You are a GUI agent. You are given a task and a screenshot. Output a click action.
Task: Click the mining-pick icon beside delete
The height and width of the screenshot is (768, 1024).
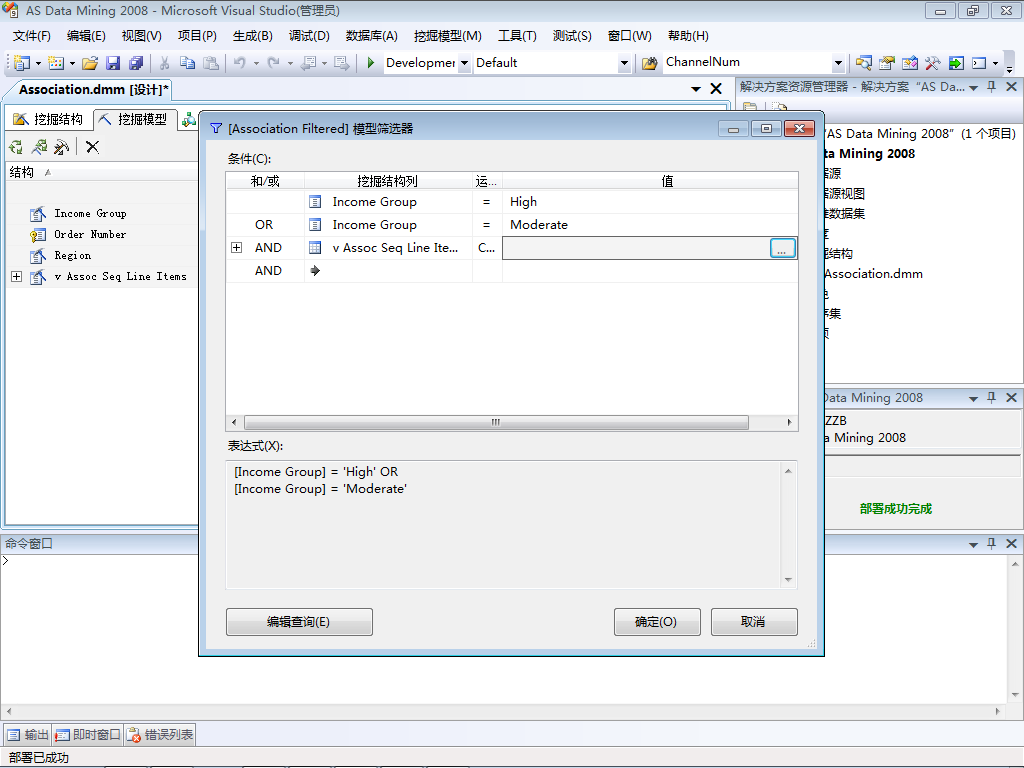61,147
